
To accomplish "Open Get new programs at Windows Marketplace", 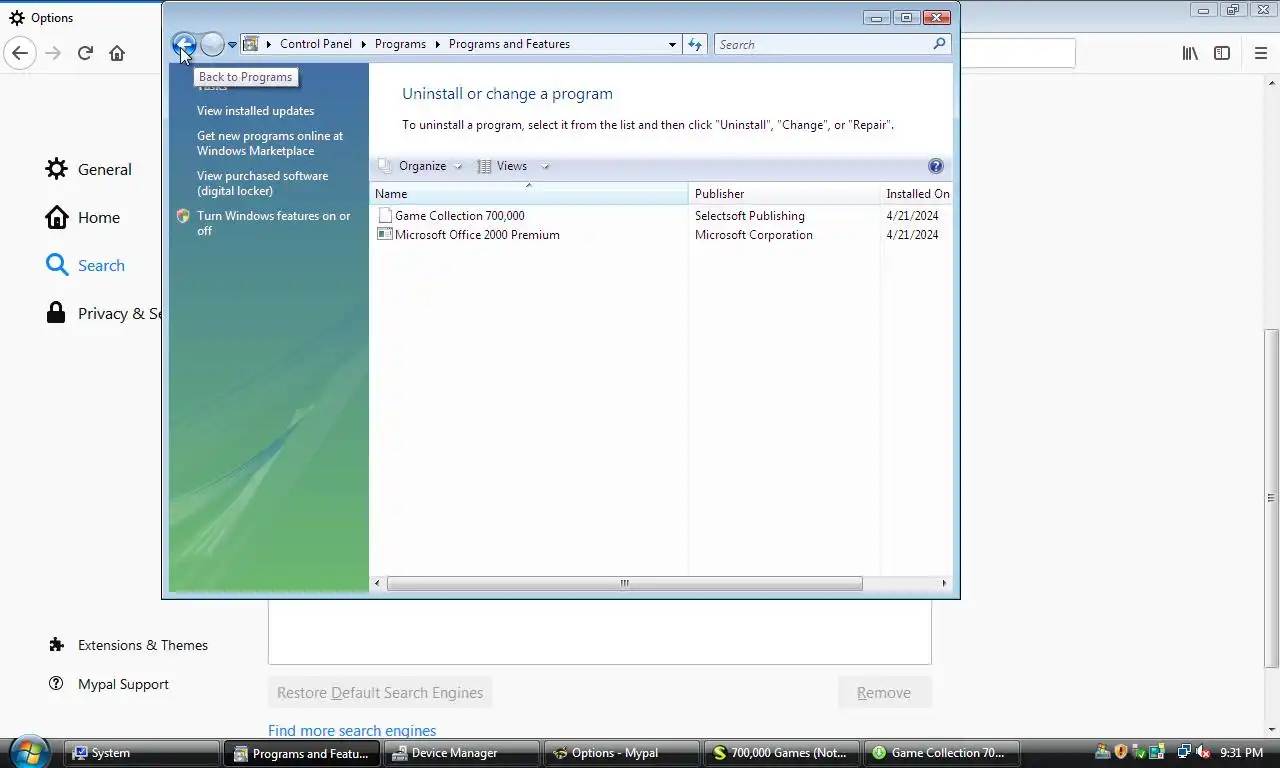I will [270, 143].
